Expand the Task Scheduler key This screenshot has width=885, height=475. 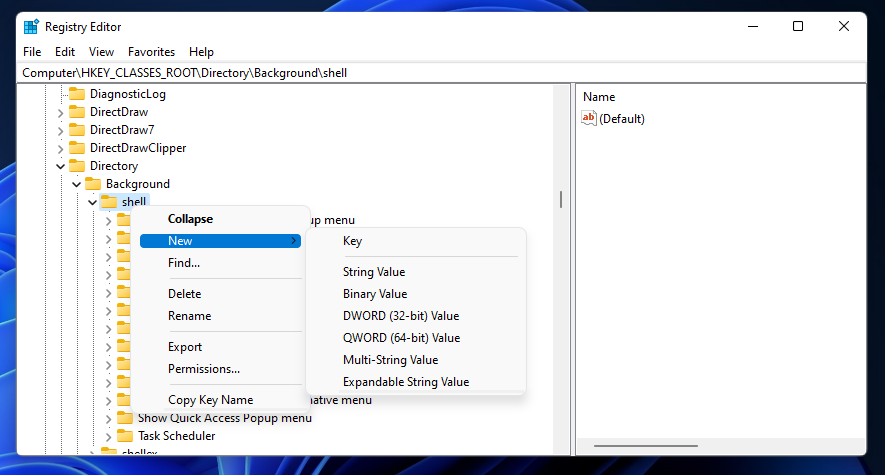[108, 437]
